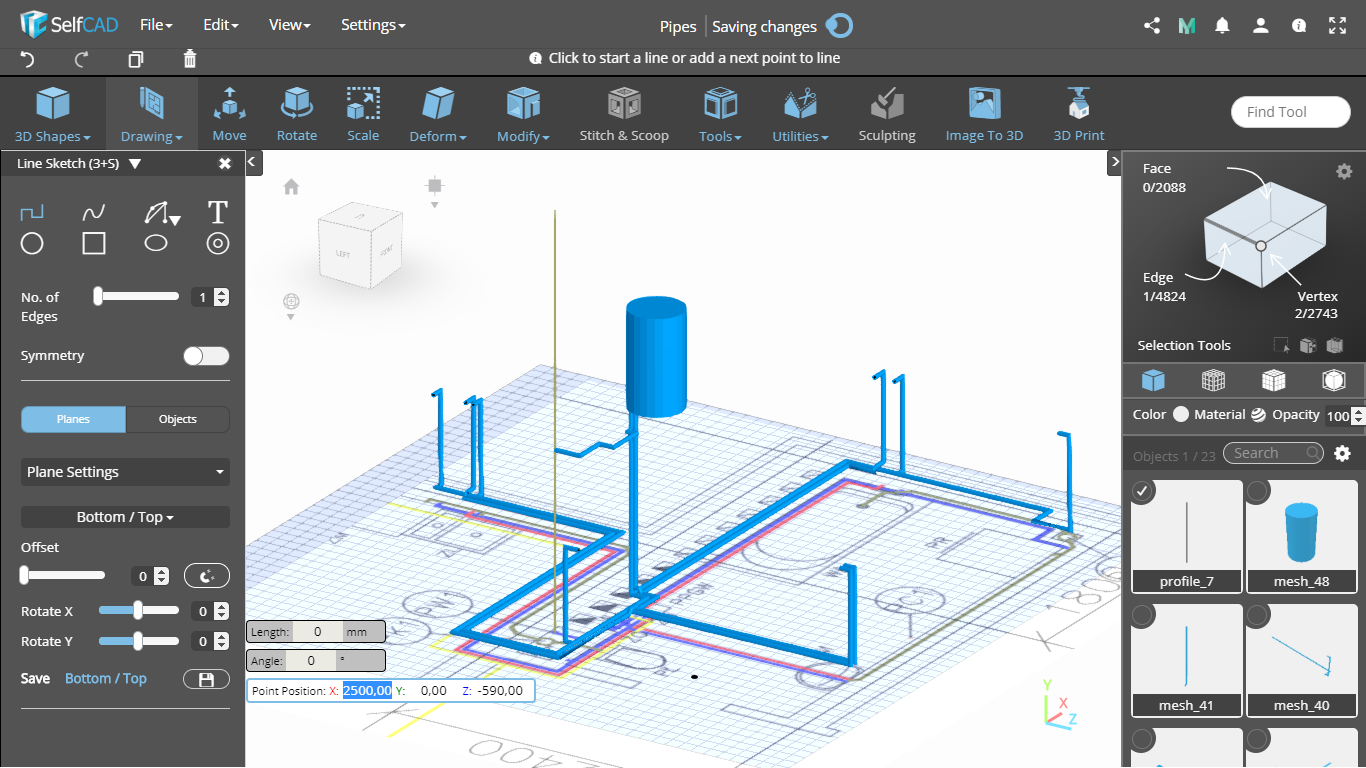Screen dimensions: 1366x768
Task: Open the 3D Shapes dropdown
Action: [53, 113]
